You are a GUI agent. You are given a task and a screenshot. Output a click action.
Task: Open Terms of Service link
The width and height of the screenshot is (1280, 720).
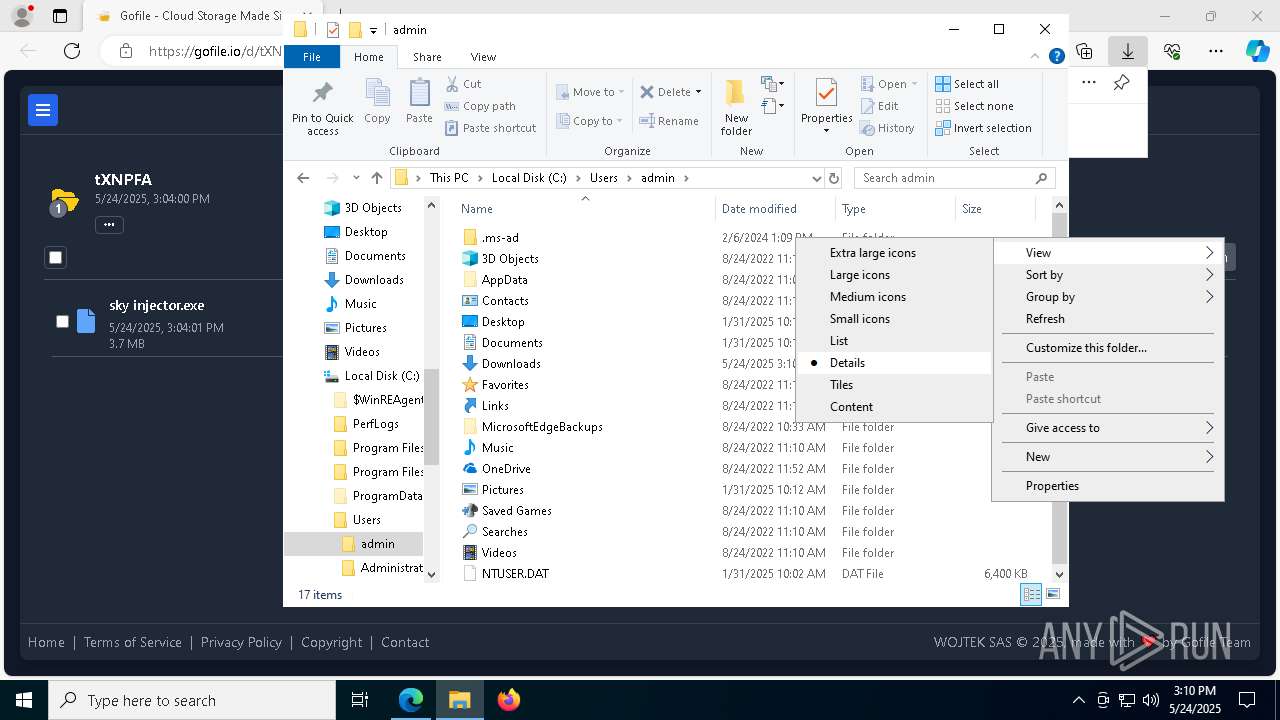click(x=133, y=642)
